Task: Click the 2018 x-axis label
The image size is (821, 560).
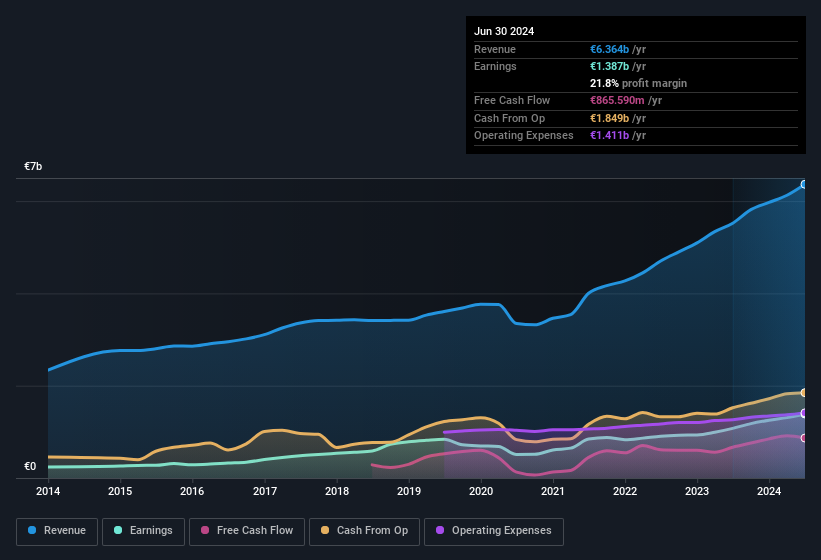Action: click(337, 491)
